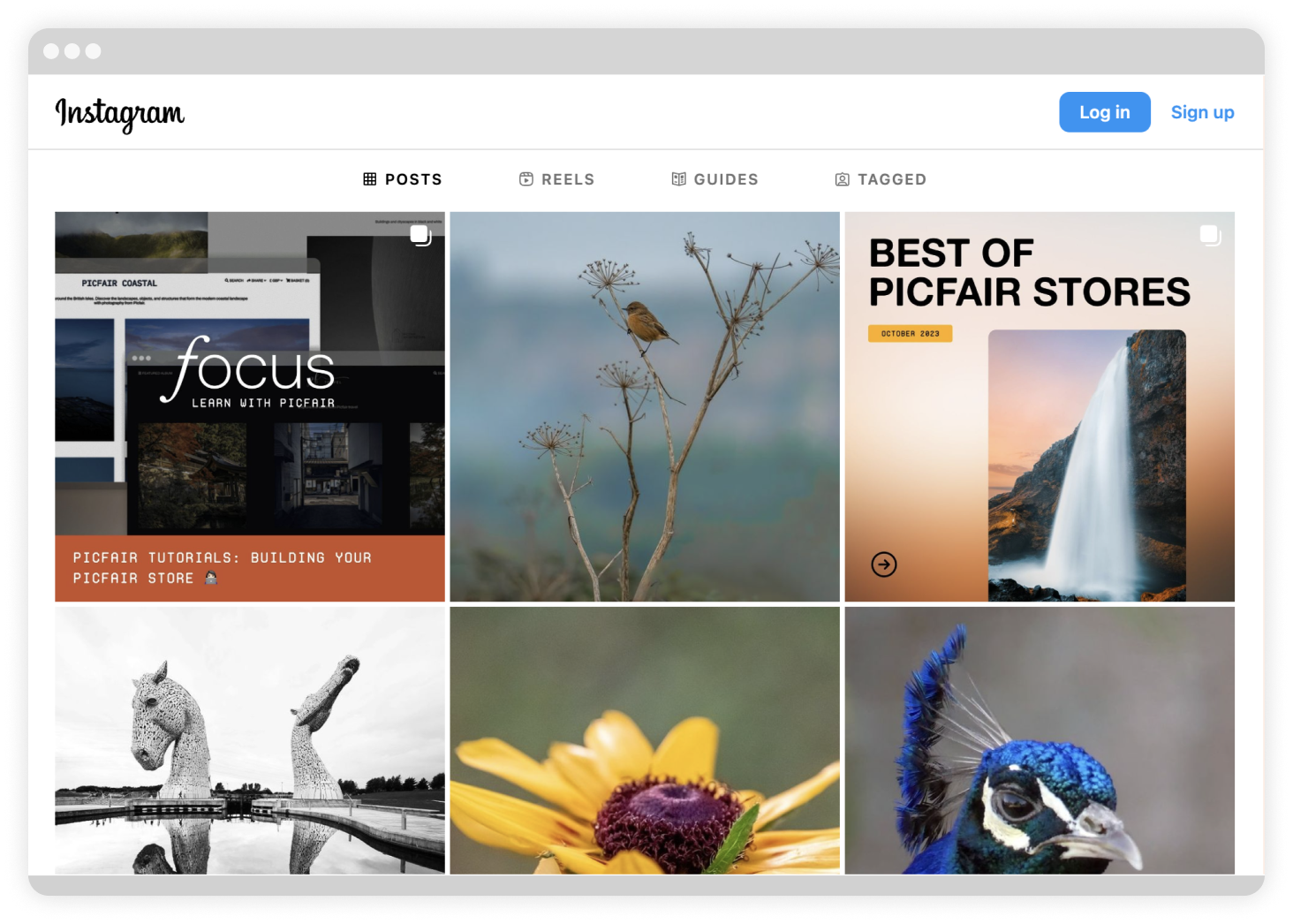Viewport: 1293px width, 924px height.
Task: Click carousel icon on Best of Picfair post
Action: click(1210, 235)
